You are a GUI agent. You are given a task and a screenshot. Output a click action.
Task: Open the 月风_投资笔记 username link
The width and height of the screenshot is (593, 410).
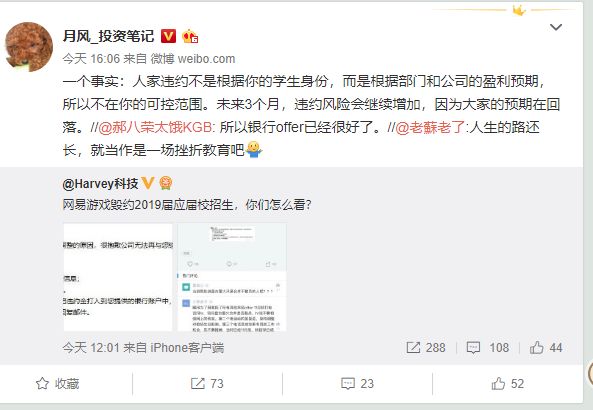(109, 36)
